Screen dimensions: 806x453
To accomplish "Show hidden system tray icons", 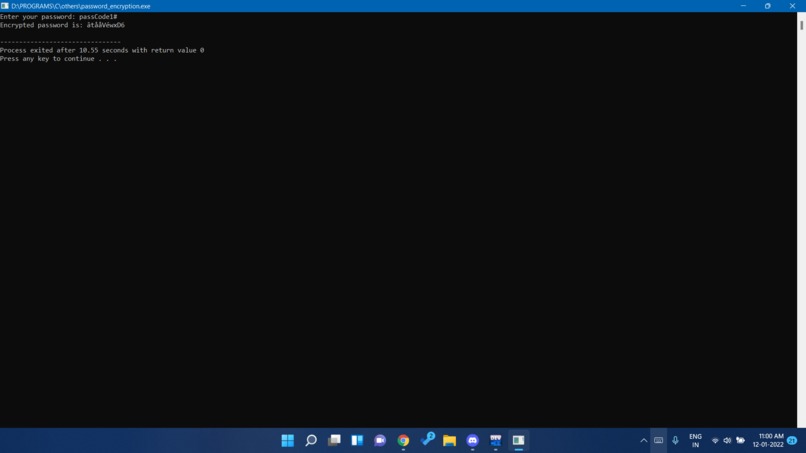I will [643, 440].
